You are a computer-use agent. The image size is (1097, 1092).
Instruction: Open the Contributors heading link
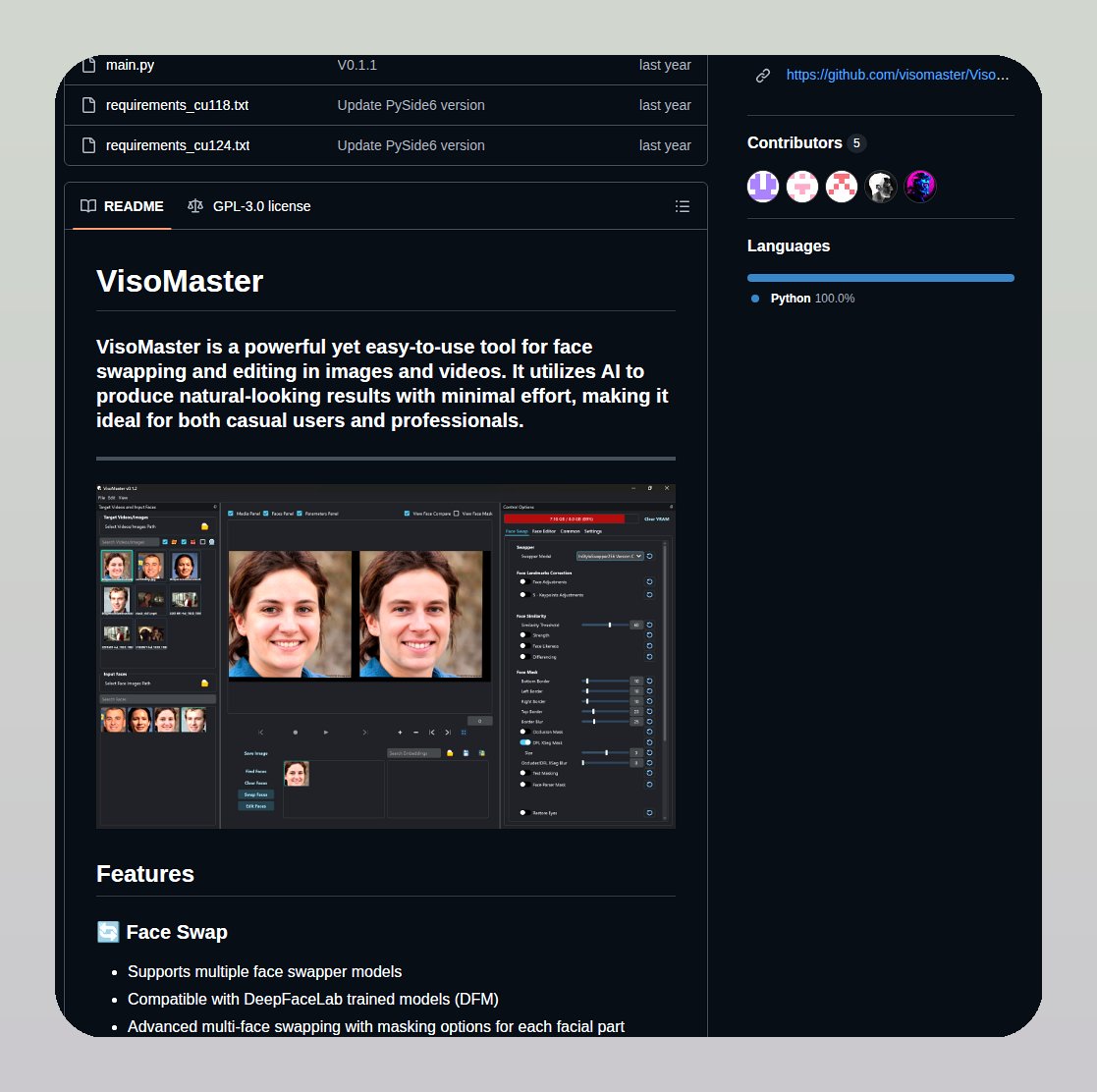tap(795, 142)
